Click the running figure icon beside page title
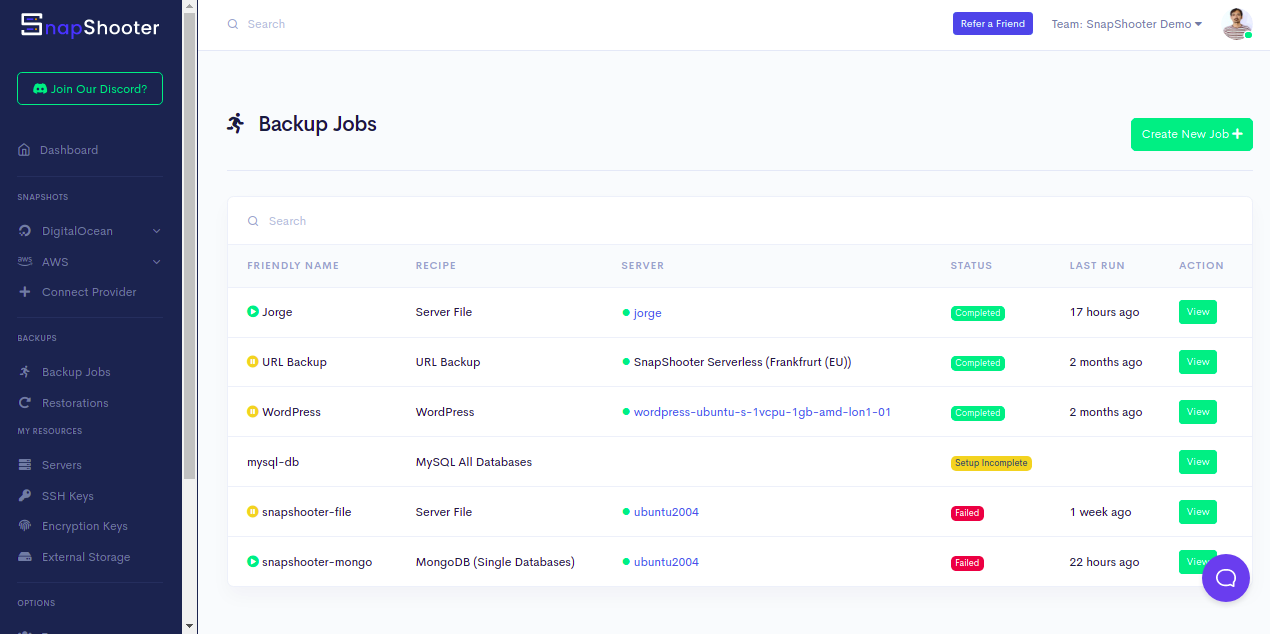 point(236,124)
